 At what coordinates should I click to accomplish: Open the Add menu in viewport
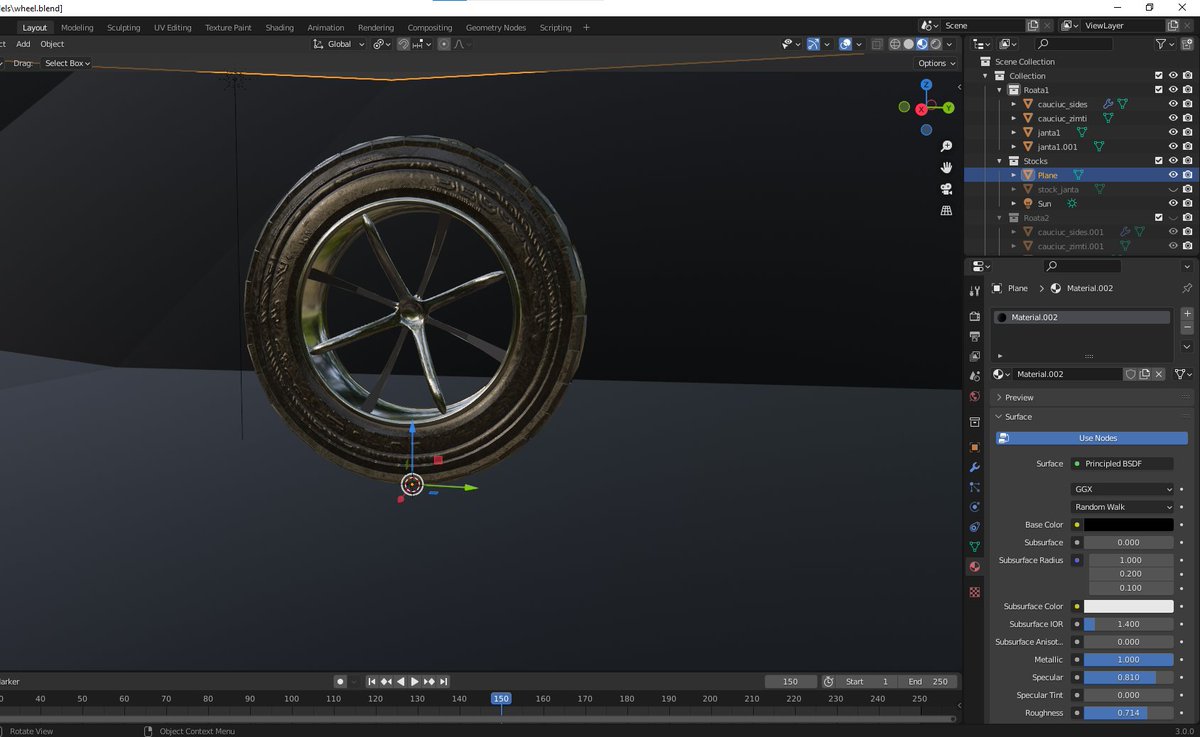pos(23,44)
